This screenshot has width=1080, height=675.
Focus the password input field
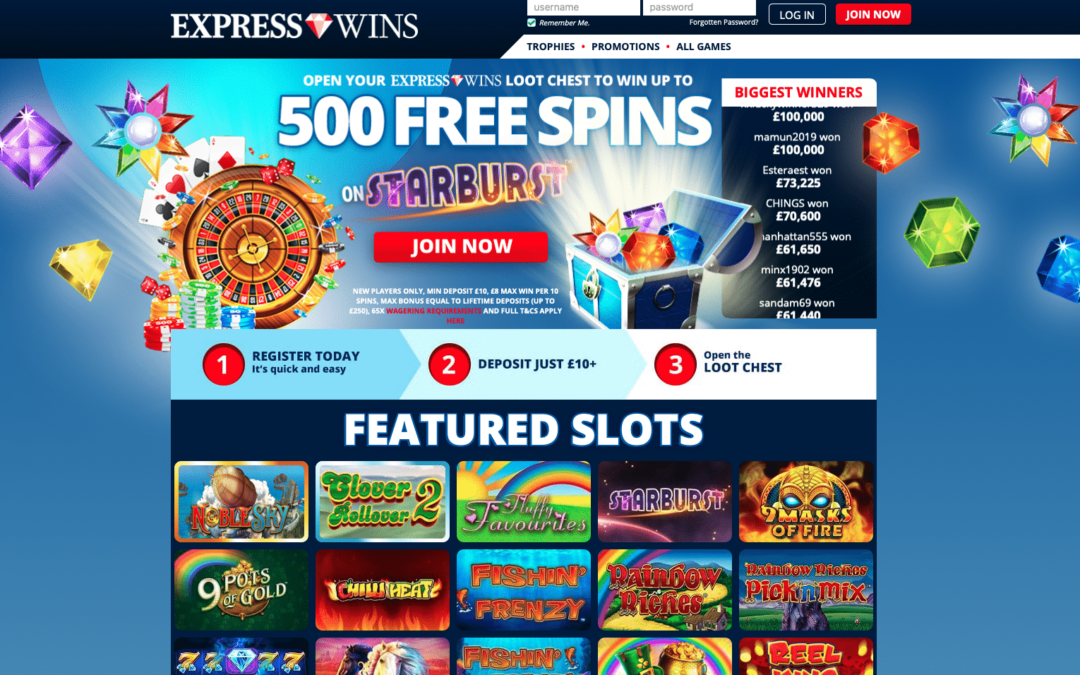pyautogui.click(x=699, y=8)
